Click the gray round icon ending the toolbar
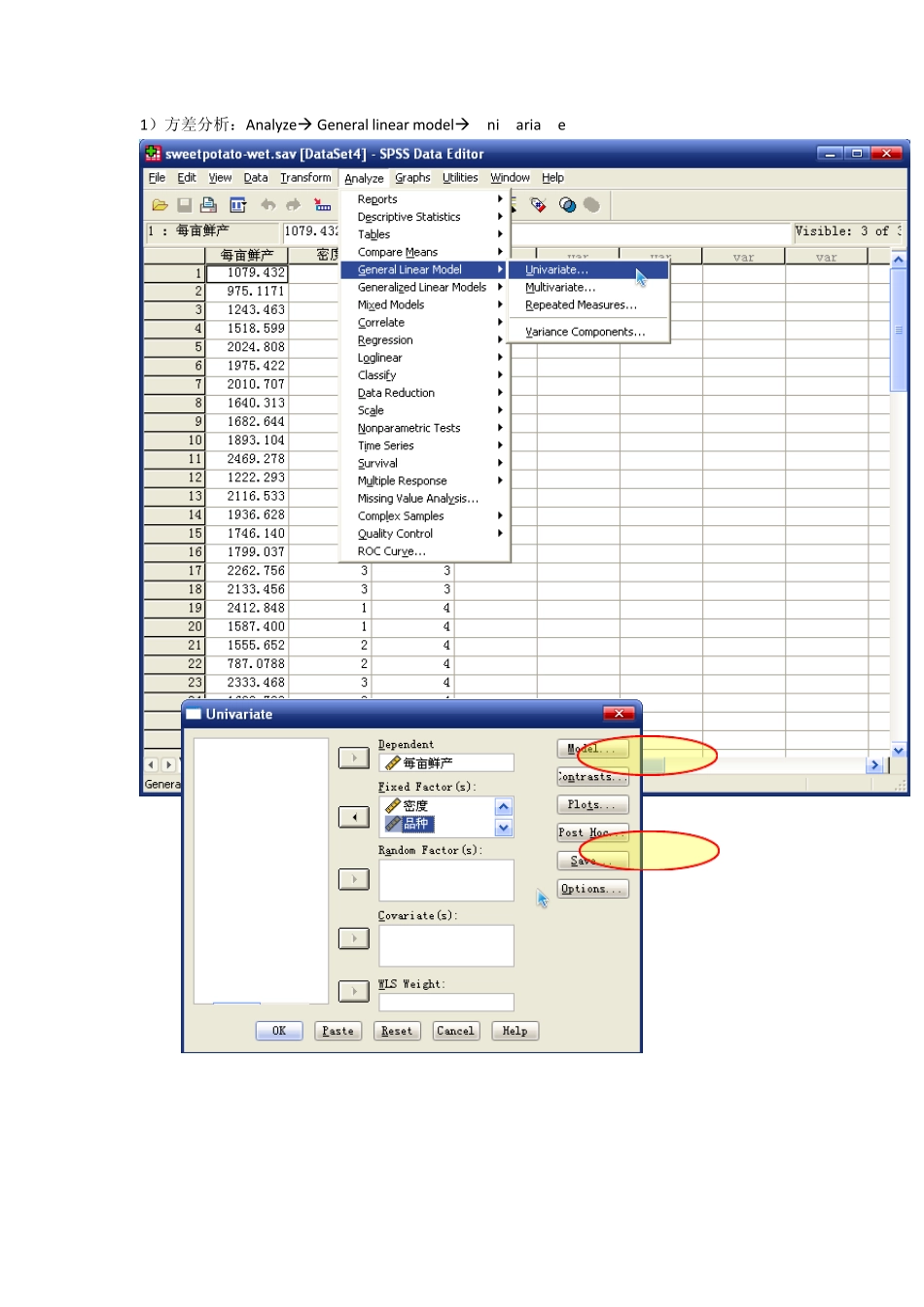 591,204
